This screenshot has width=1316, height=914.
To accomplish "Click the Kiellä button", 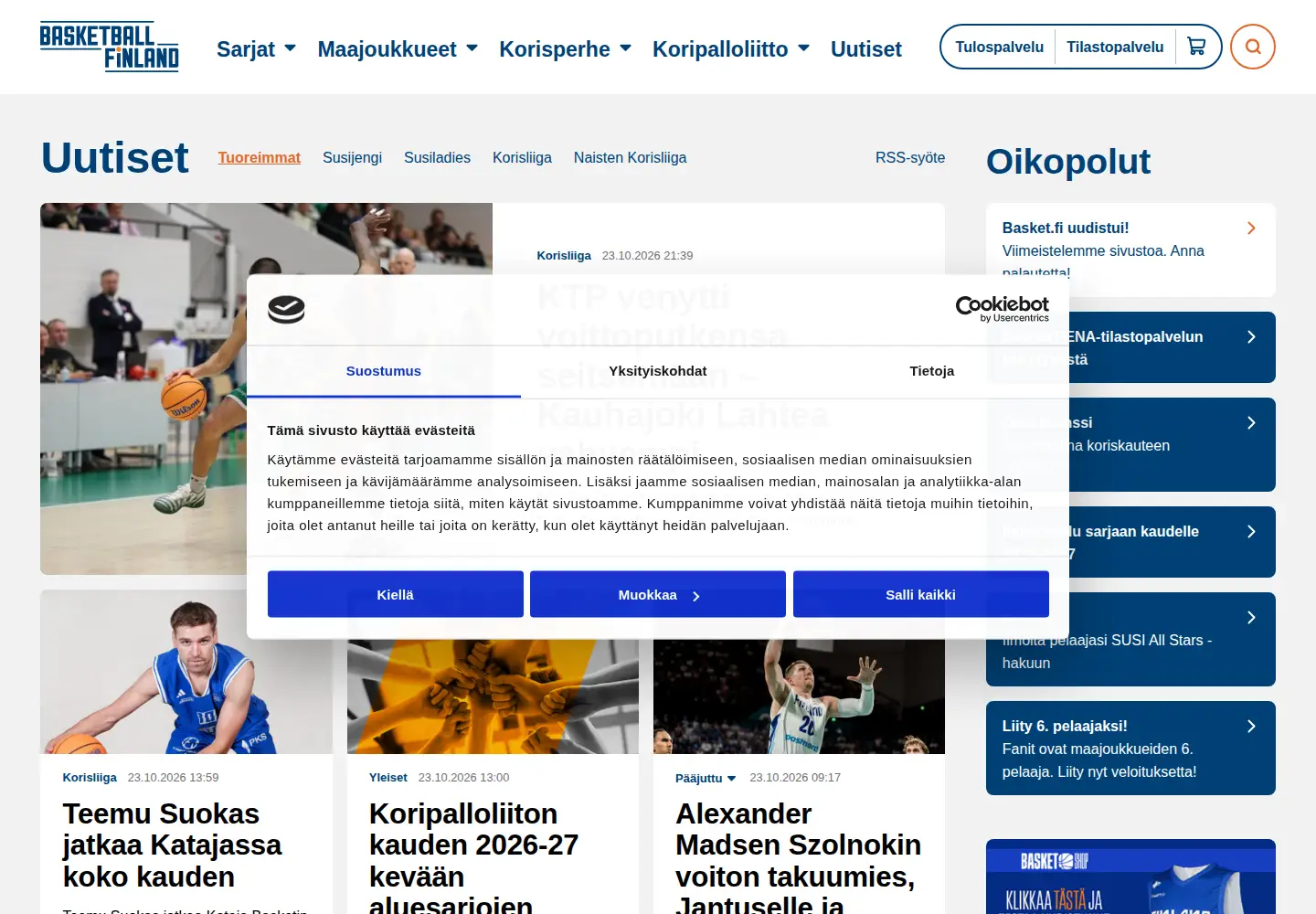I will pyautogui.click(x=396, y=594).
